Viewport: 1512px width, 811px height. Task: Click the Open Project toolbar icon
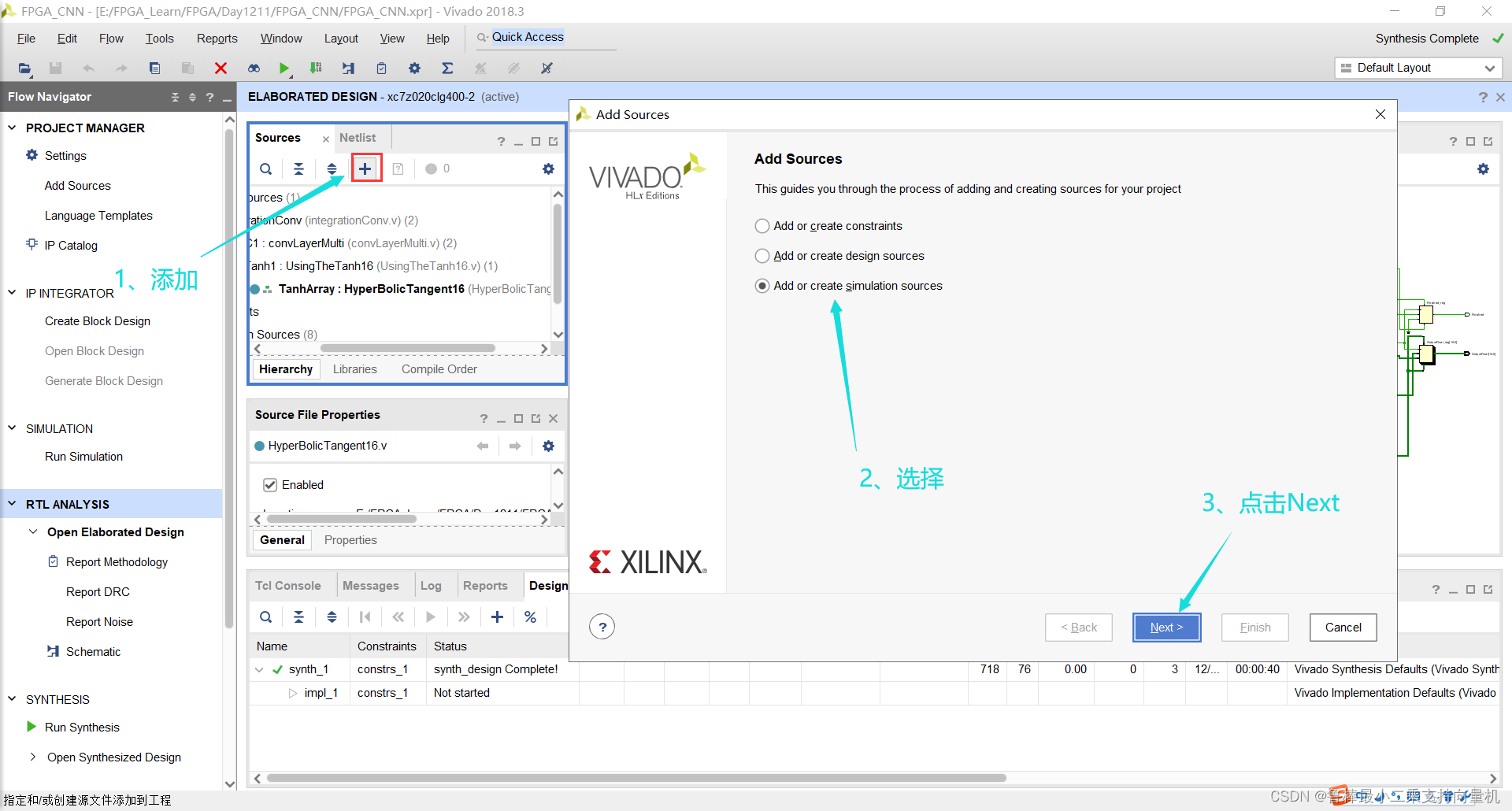24,69
